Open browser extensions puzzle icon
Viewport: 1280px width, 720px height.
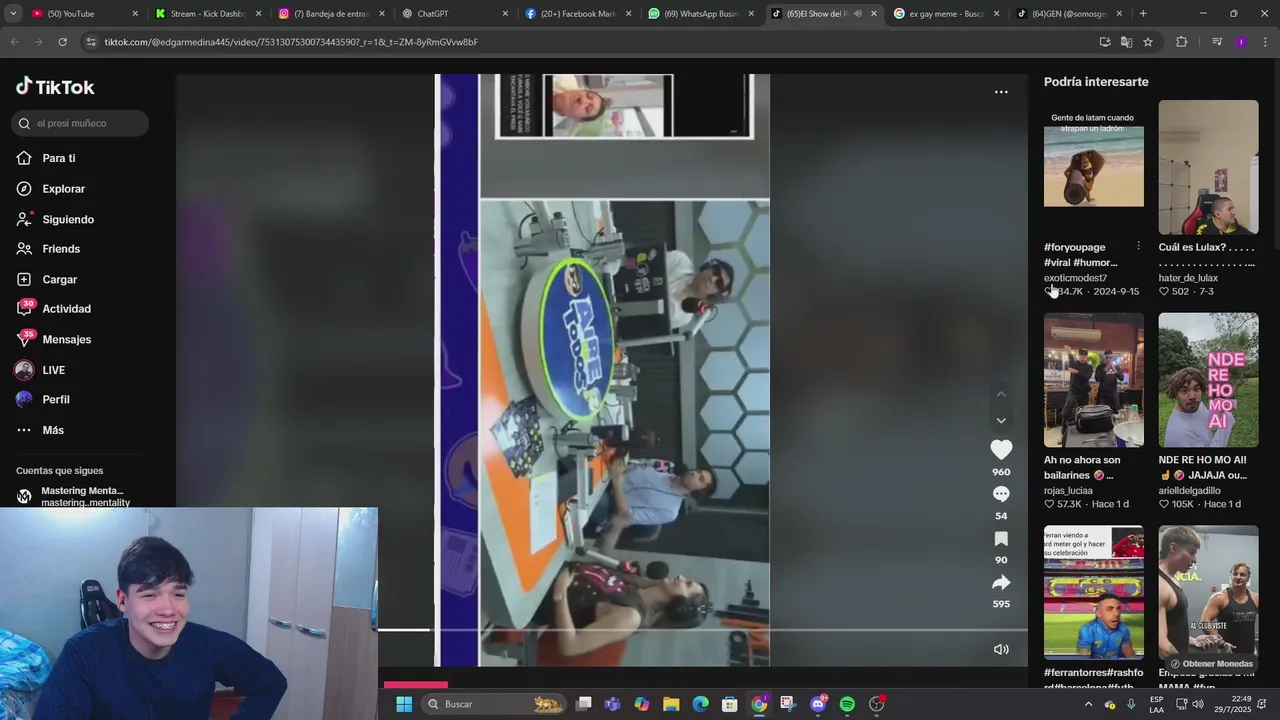(1182, 42)
